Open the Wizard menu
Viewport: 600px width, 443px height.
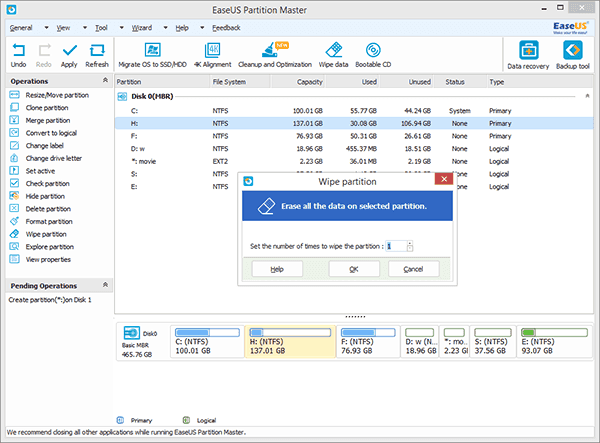(142, 28)
